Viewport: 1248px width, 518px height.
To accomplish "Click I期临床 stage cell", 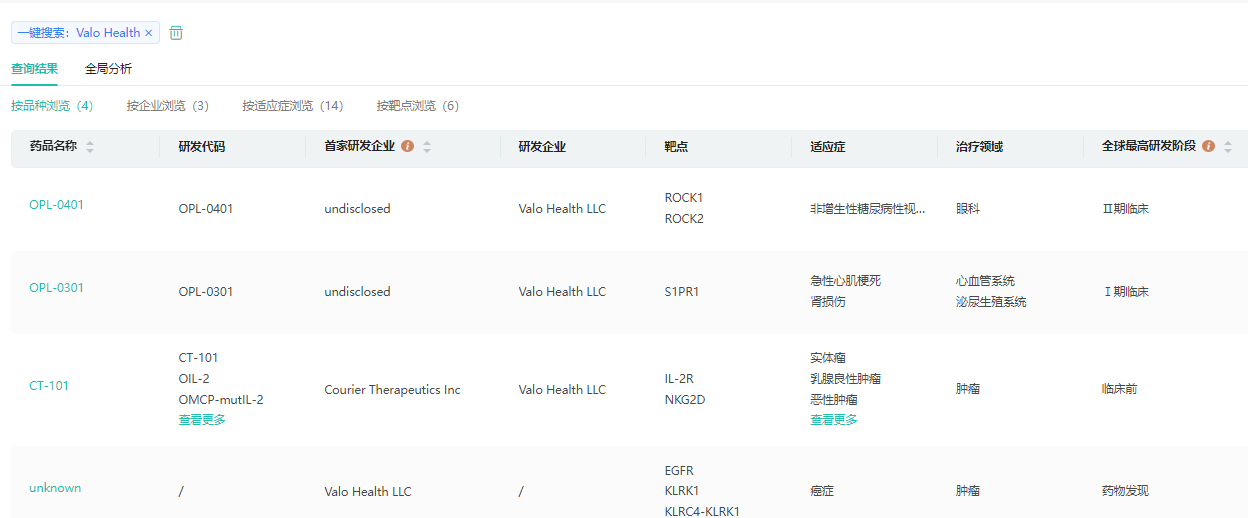I will click(x=1125, y=292).
